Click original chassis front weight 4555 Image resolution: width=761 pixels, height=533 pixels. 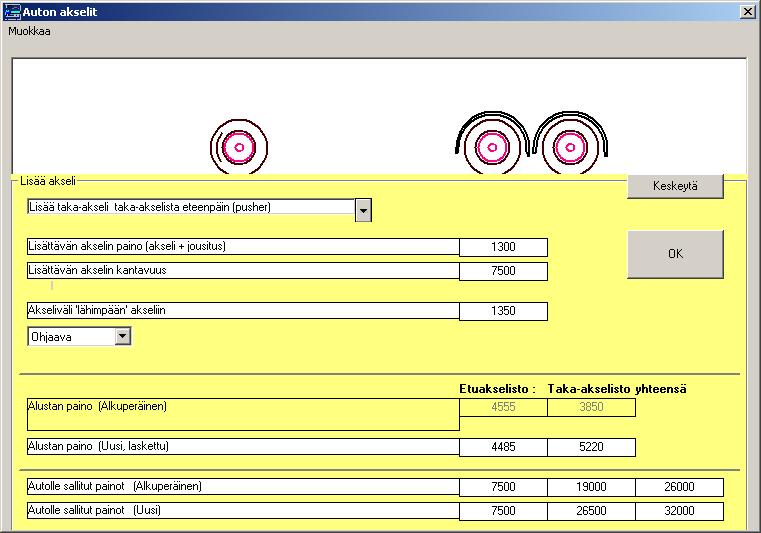(503, 407)
